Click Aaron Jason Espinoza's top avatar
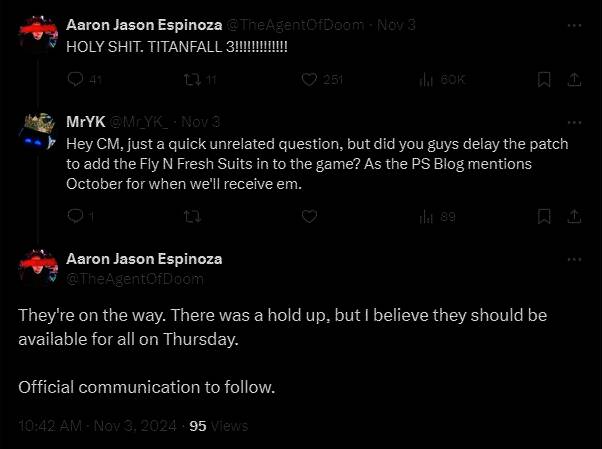 point(38,35)
